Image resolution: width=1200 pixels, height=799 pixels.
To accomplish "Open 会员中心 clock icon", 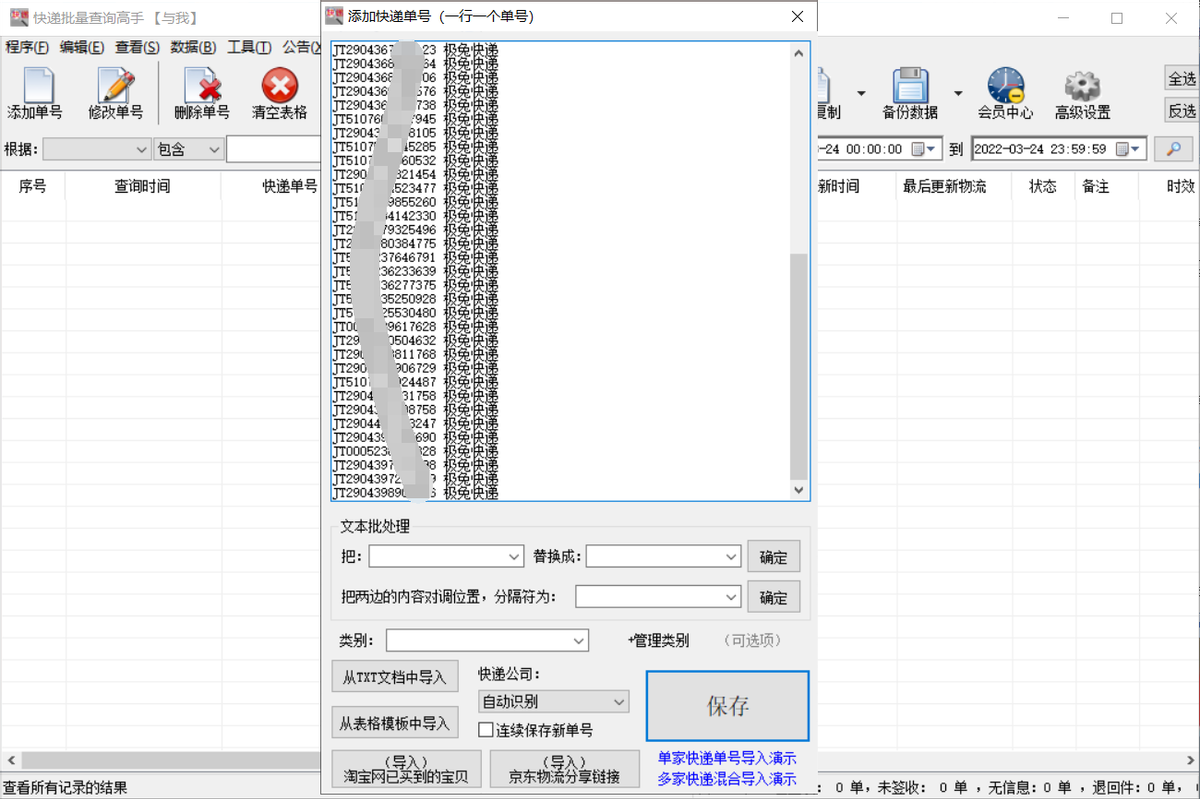I will 1005,86.
